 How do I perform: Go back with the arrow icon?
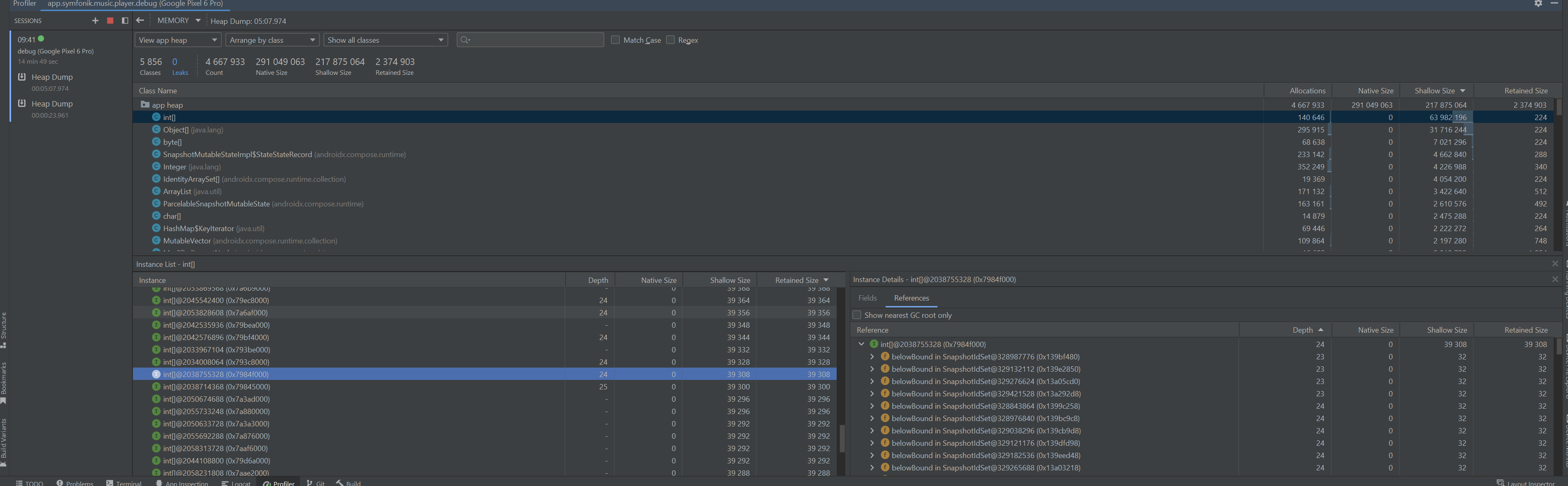coord(140,21)
